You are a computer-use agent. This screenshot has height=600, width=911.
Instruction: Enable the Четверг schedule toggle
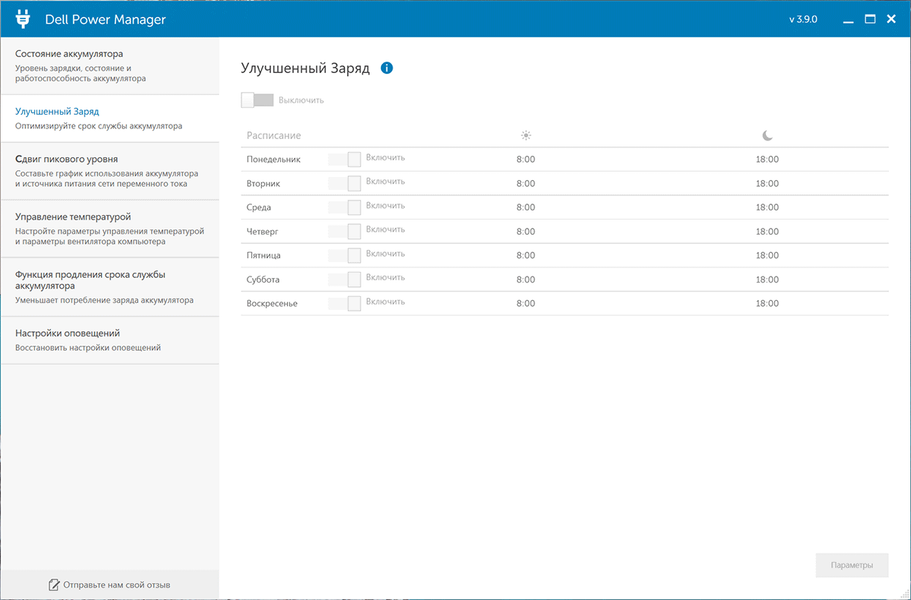tap(345, 231)
